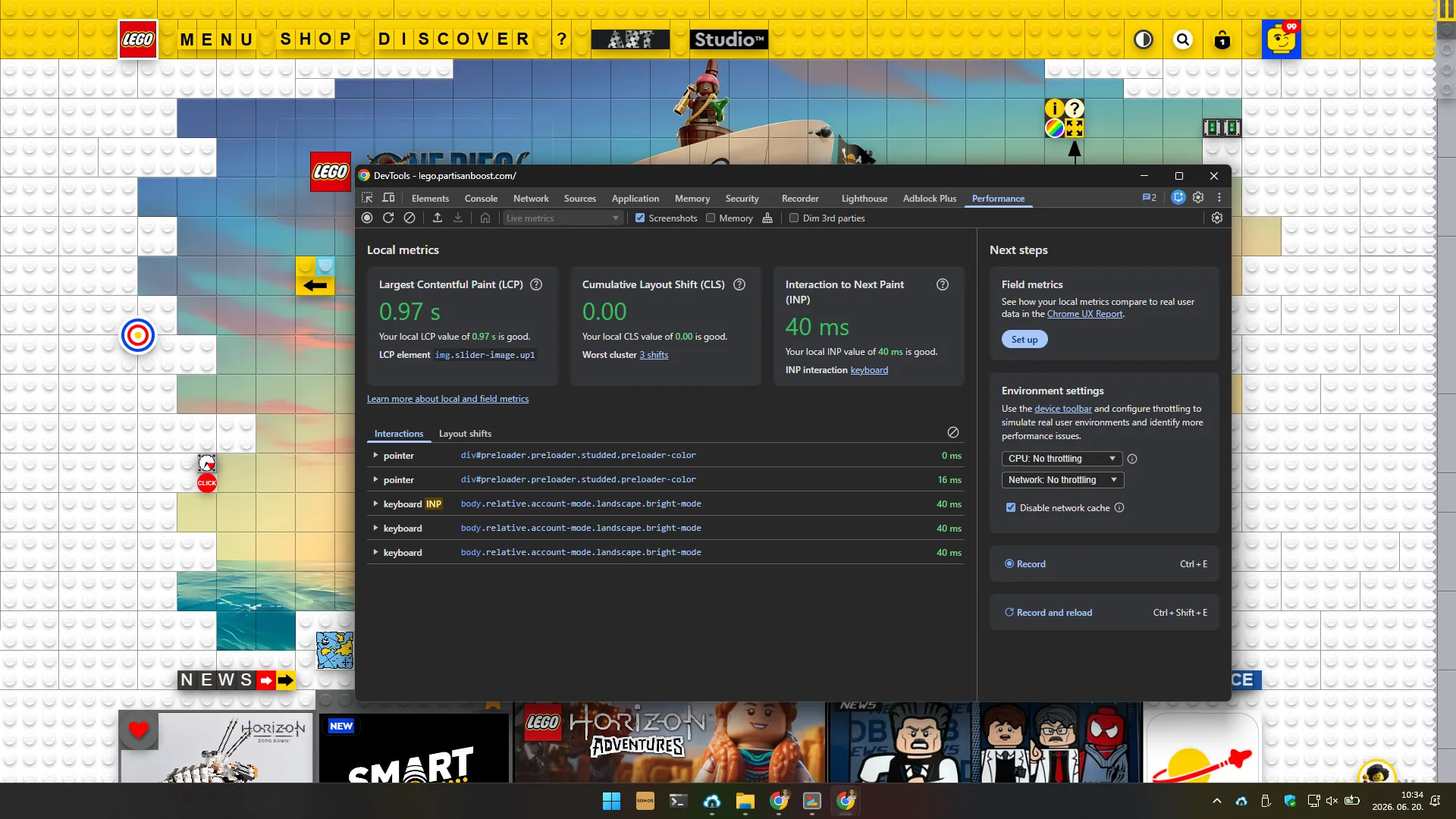Click the issues counter showing 2
This screenshot has height=819, width=1456.
point(1150,198)
